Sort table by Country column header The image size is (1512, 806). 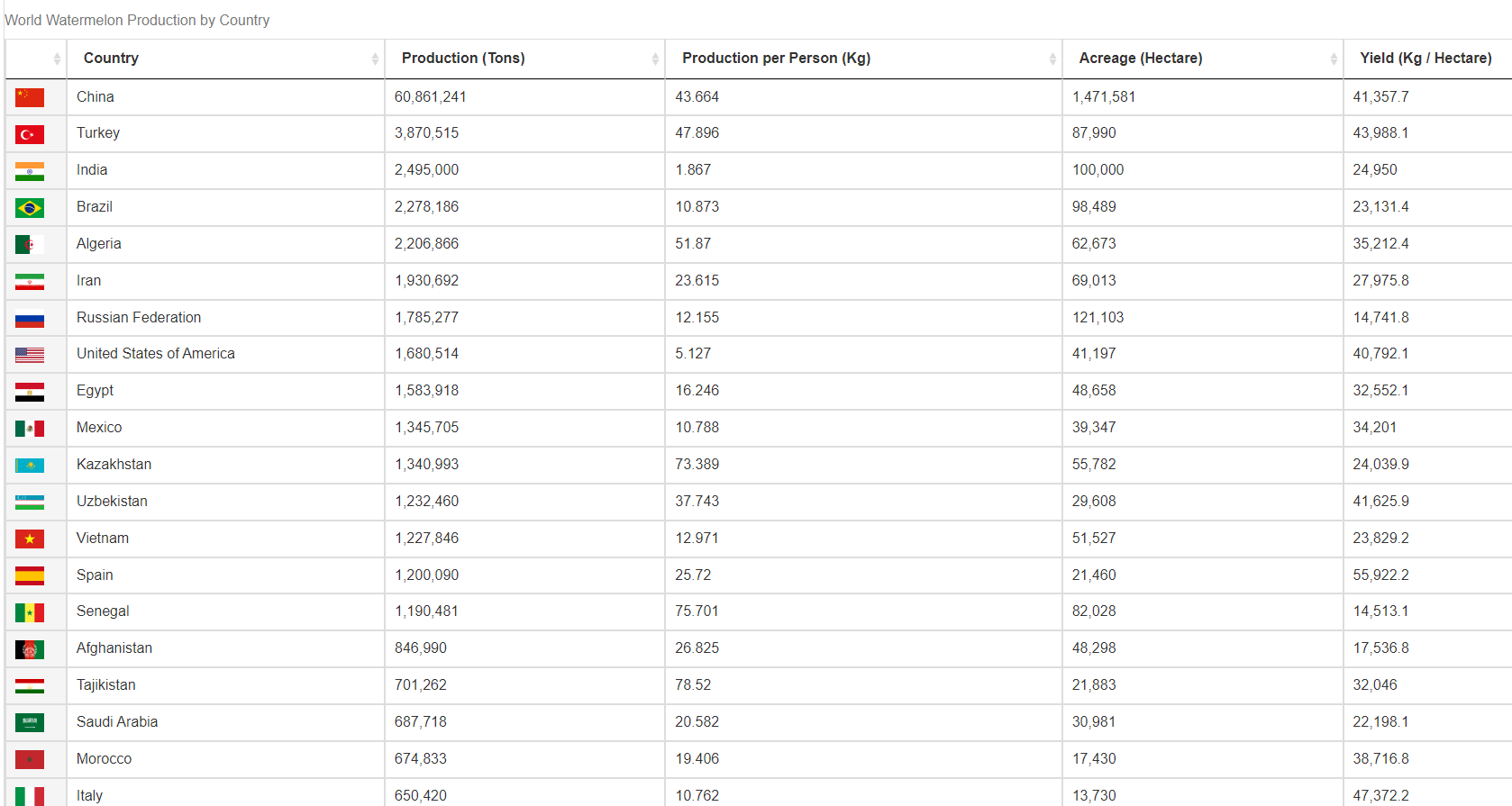[x=111, y=59]
